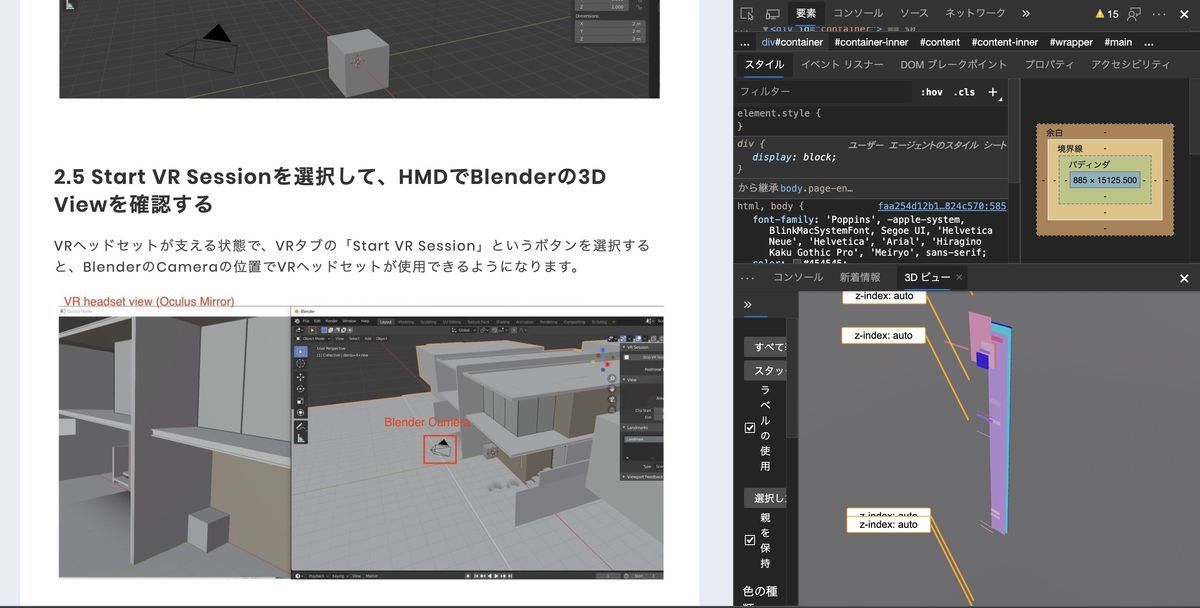Click the heading 2.5 Start VR Session
Viewport: 1200px width, 608px height.
[x=330, y=191]
